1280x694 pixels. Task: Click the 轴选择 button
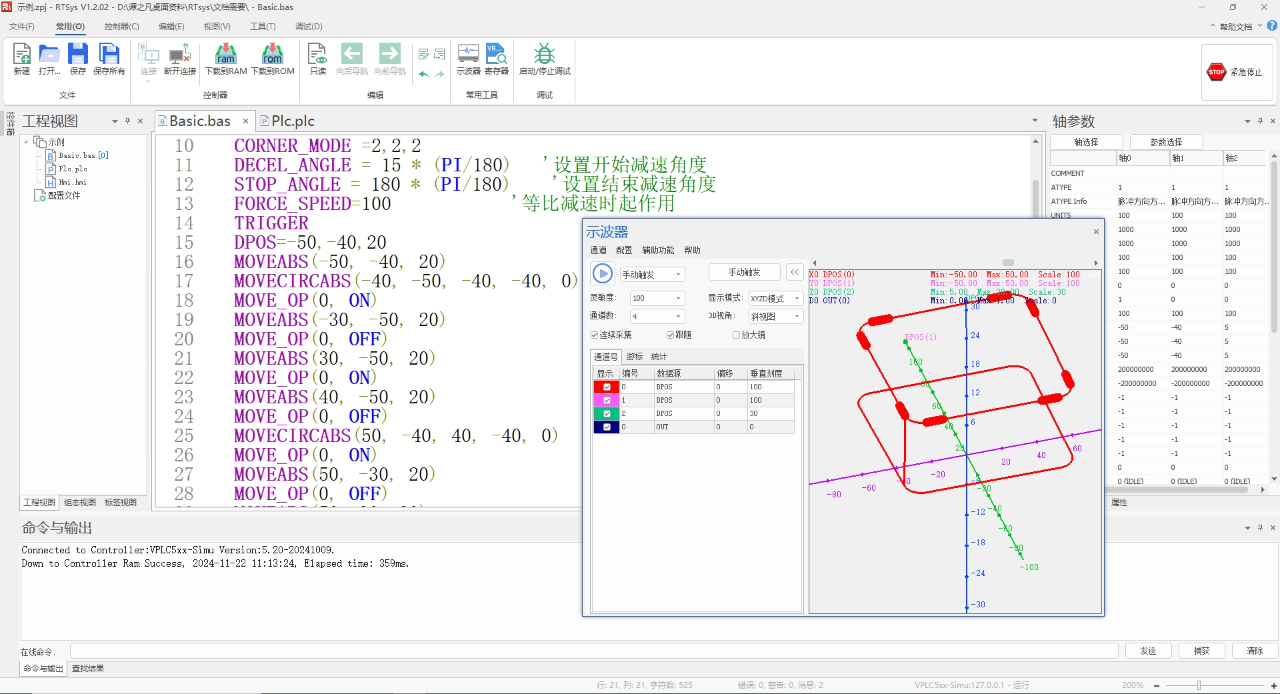1086,142
